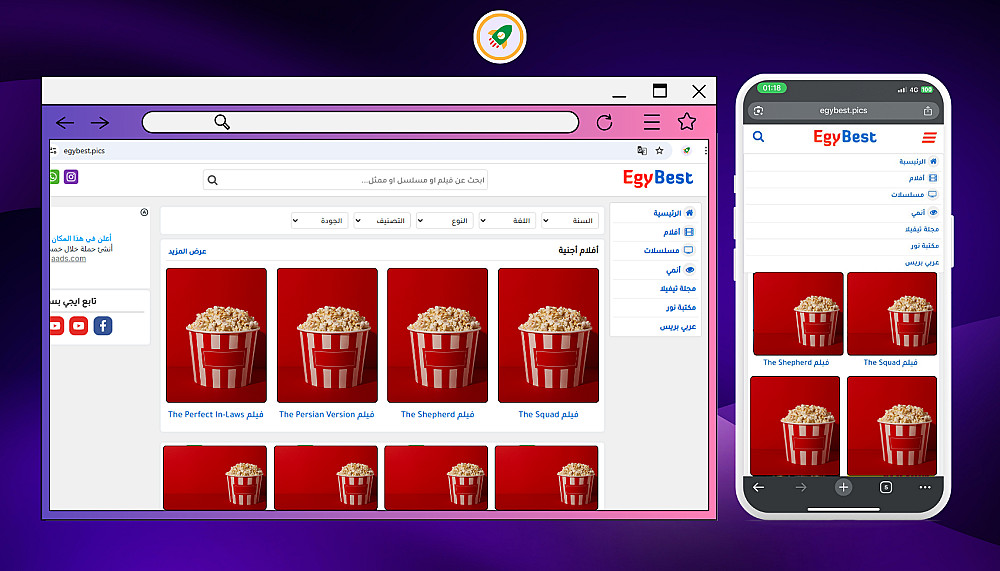Open the three-dot menu of the desktop browser
This screenshot has height=571, width=1000.
point(705,151)
